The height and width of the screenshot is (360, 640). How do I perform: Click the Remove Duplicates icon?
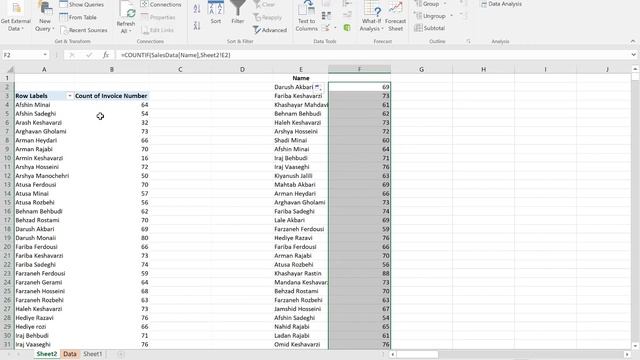click(326, 16)
